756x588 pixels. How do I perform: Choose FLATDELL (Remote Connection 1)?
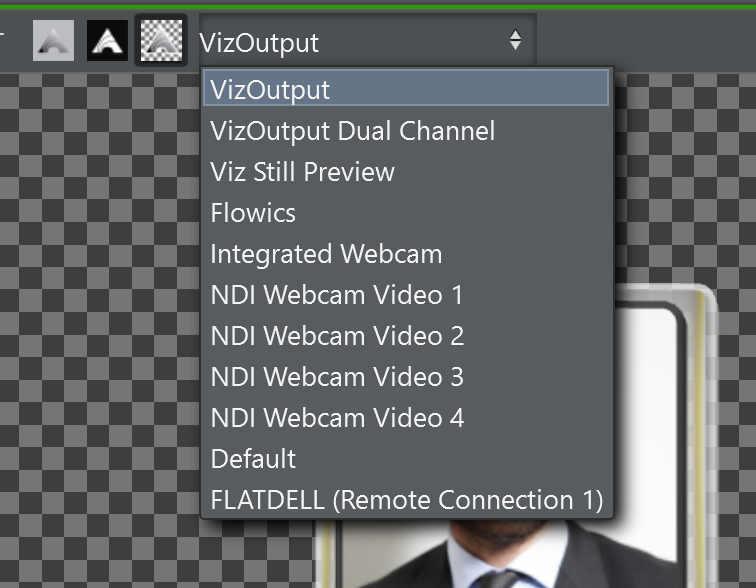406,500
